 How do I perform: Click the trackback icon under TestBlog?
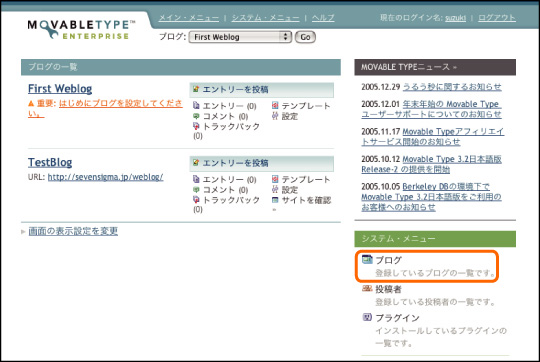196,199
